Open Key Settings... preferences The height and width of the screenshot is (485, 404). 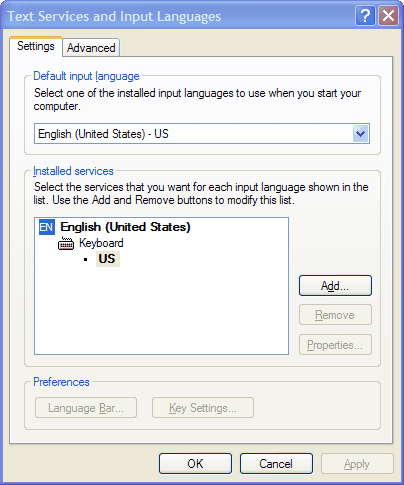203,408
